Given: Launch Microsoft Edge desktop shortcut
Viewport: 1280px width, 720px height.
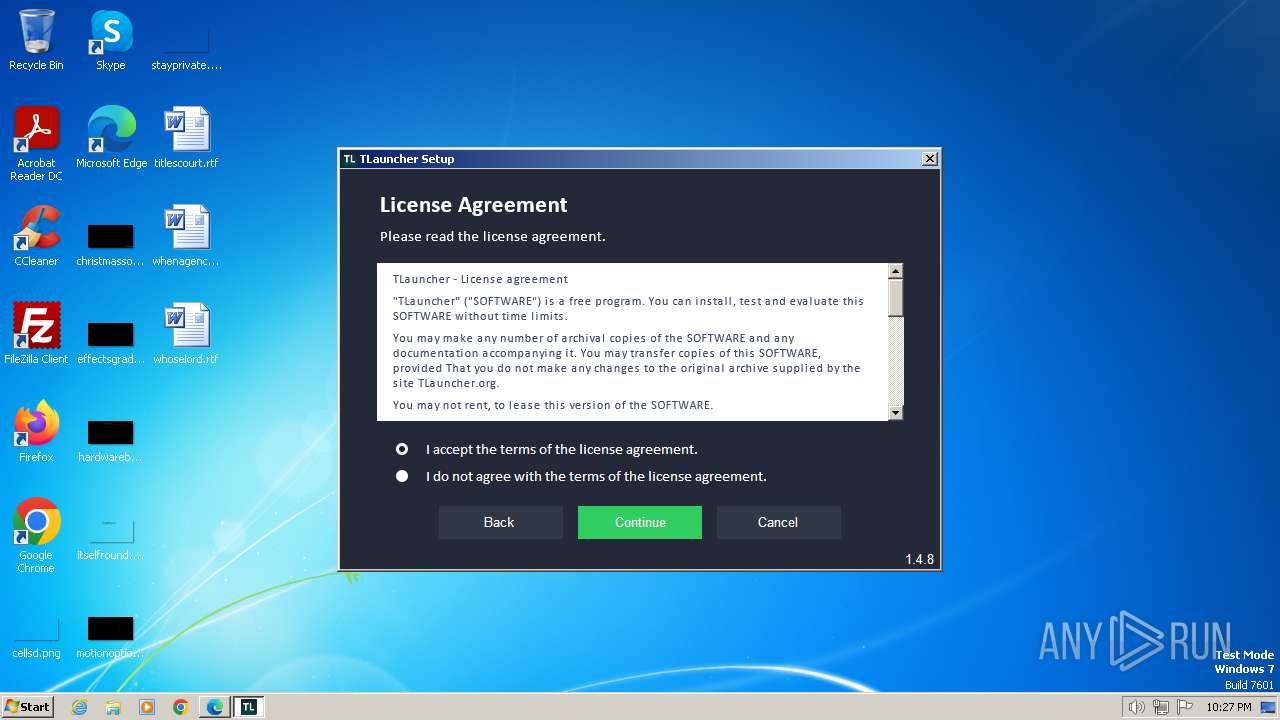Looking at the screenshot, I should point(111,137).
